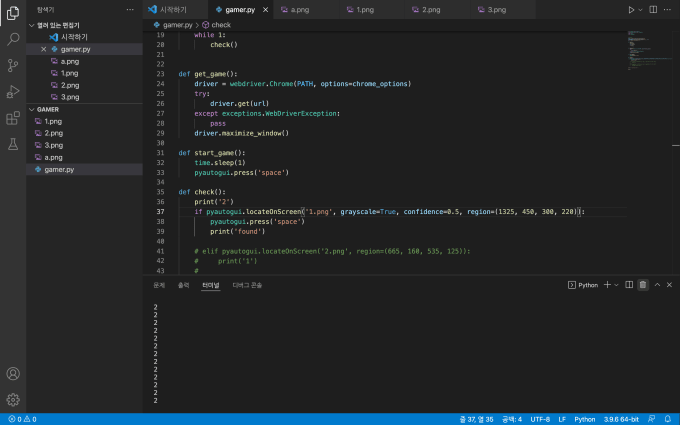The image size is (680, 425).
Task: Switch to the 출력 panel tab
Action: pos(183,285)
